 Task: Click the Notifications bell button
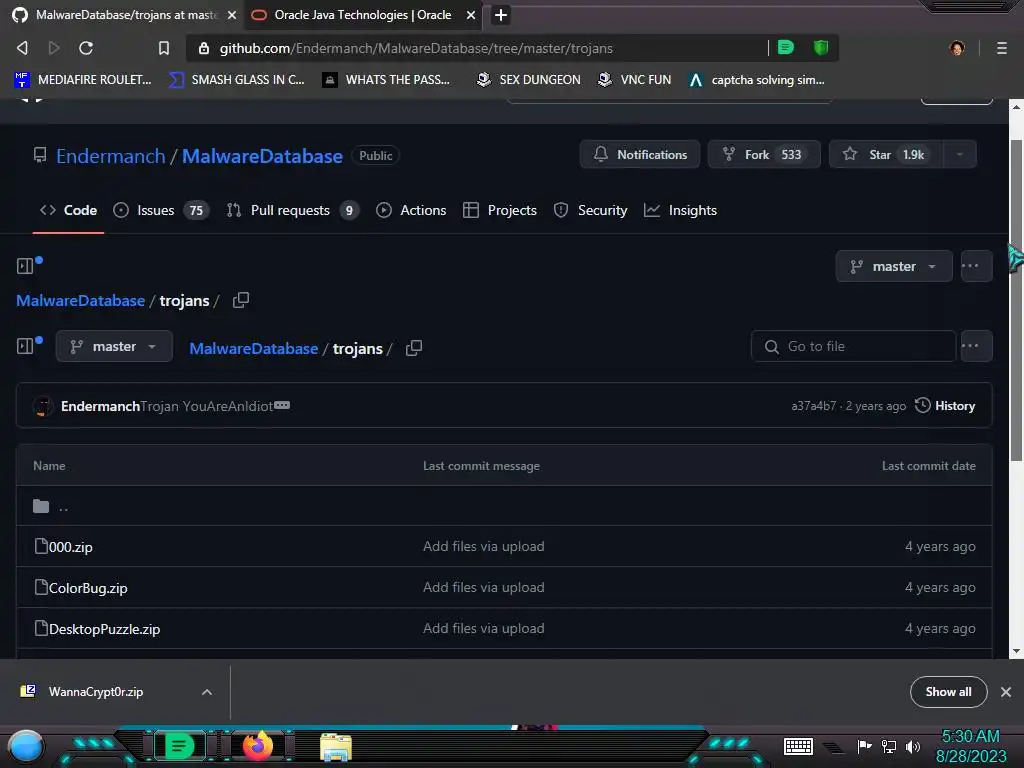point(640,154)
